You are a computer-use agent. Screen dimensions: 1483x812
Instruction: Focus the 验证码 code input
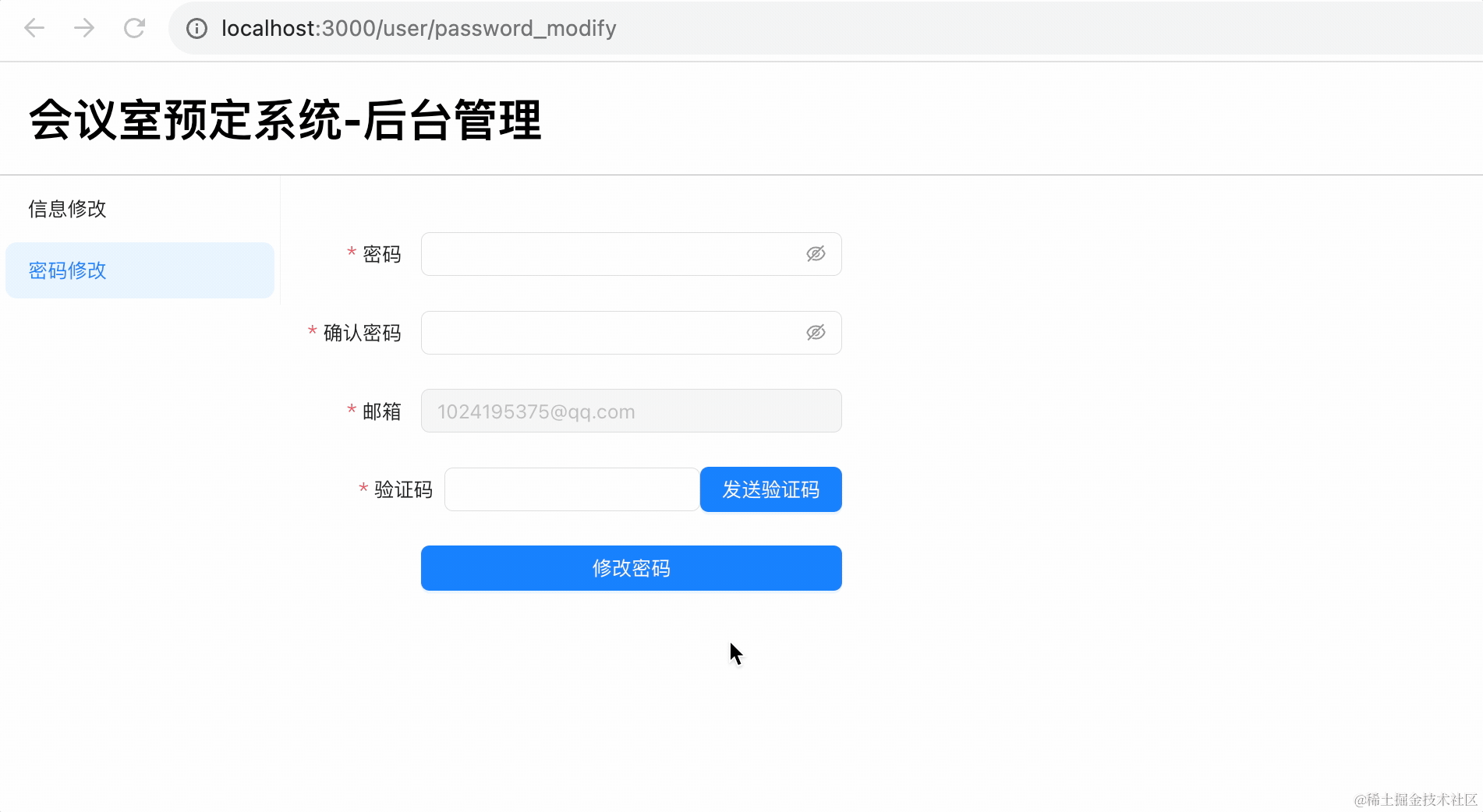[x=571, y=489]
